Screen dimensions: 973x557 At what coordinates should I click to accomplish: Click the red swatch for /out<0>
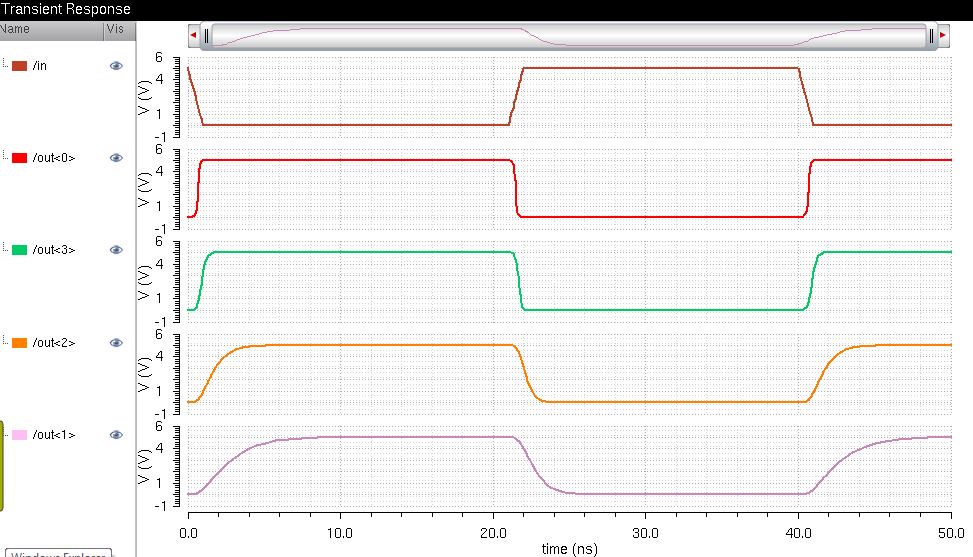19,158
